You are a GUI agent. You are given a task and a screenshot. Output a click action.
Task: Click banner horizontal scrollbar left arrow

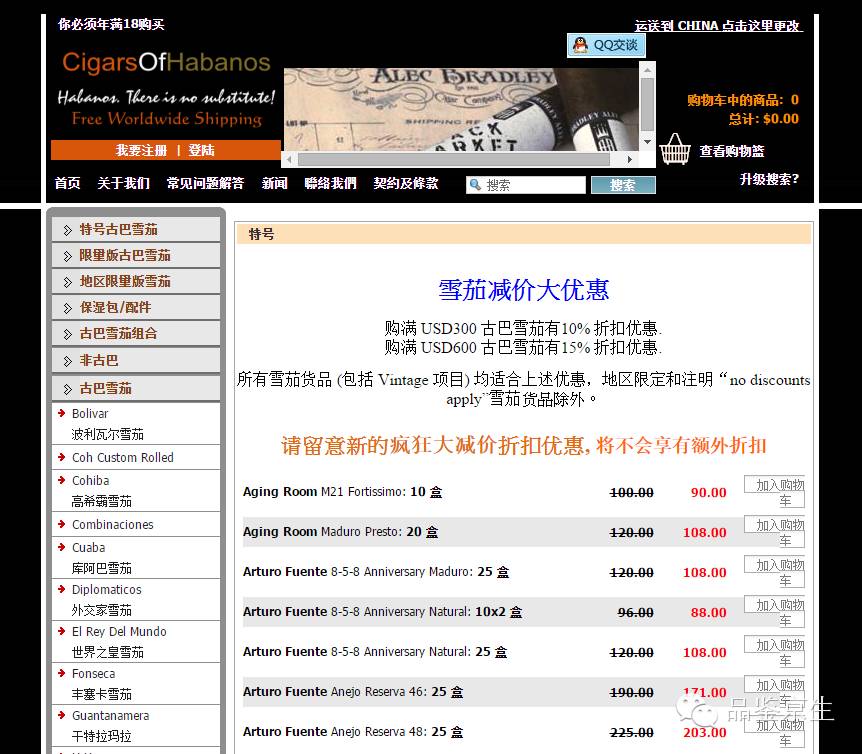tap(290, 159)
